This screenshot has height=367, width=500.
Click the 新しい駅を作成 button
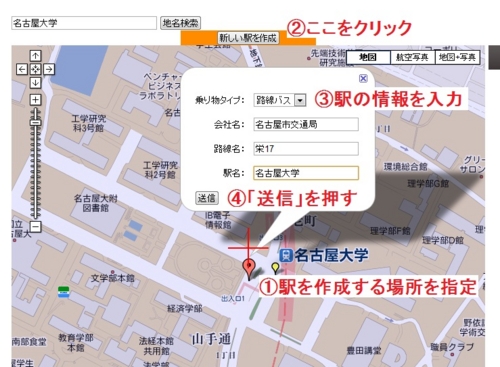248,38
